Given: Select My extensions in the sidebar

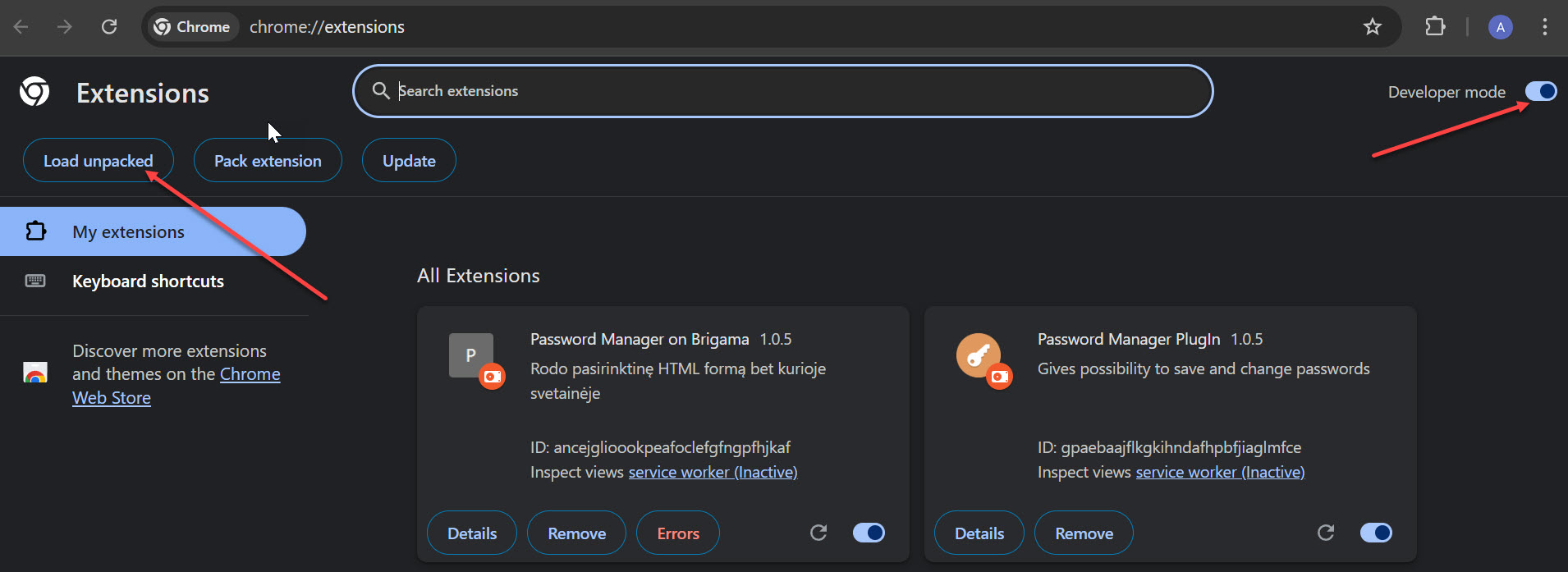Looking at the screenshot, I should [x=153, y=231].
